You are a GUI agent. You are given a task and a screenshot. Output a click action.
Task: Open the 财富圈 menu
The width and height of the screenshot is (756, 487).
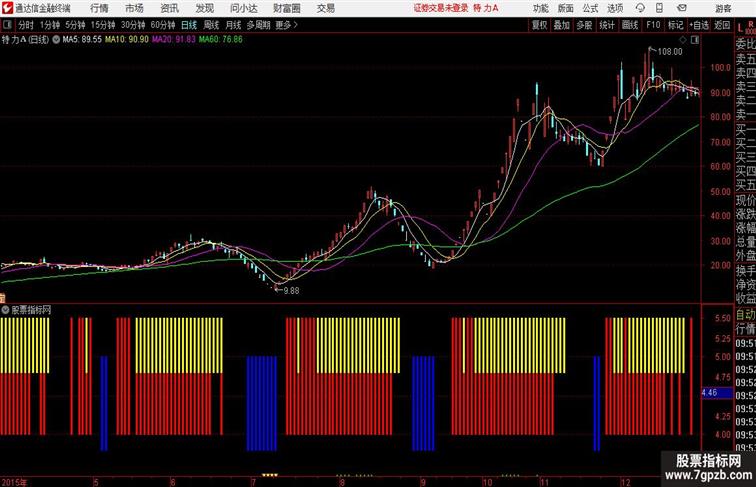click(286, 8)
